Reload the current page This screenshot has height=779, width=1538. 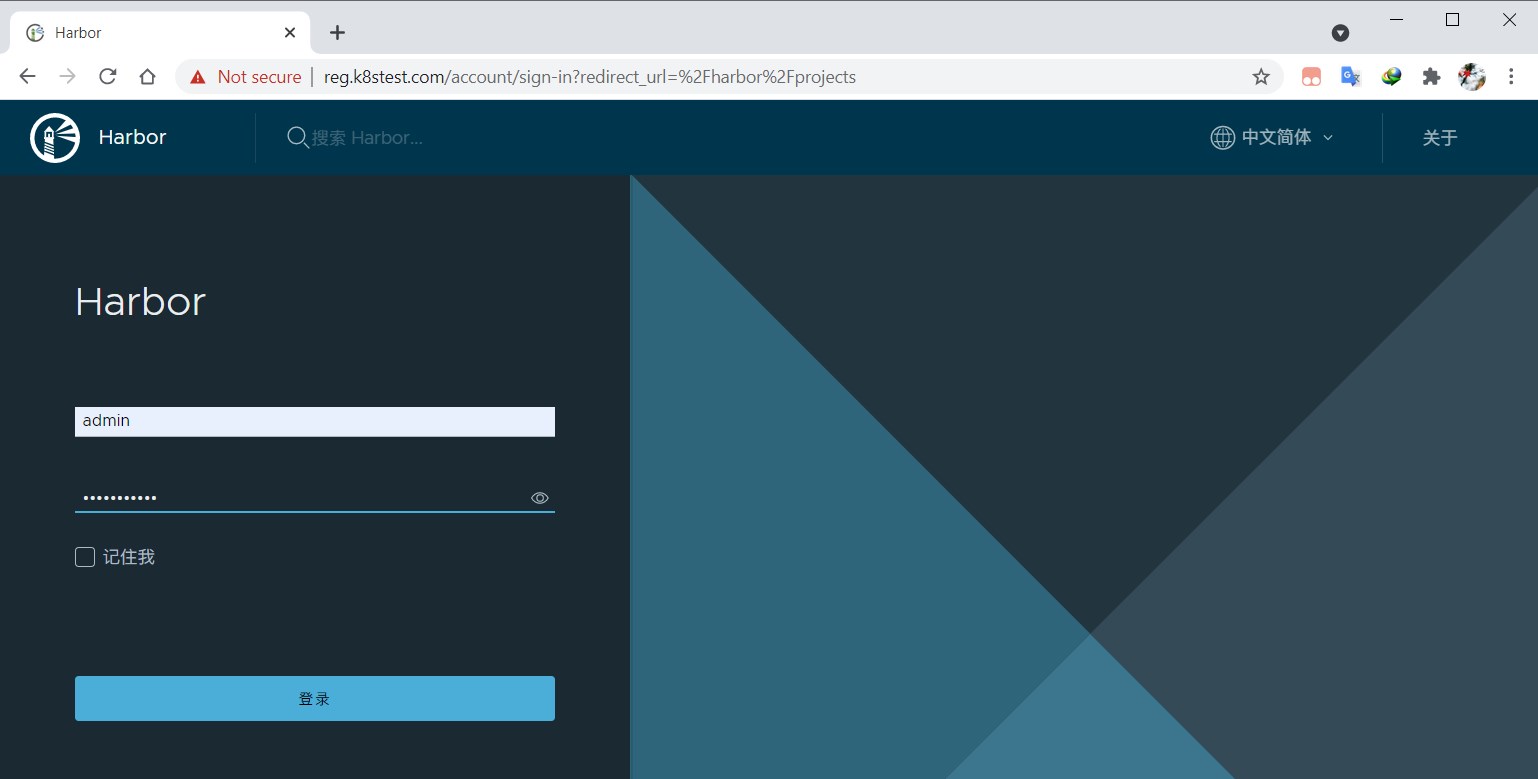point(107,77)
